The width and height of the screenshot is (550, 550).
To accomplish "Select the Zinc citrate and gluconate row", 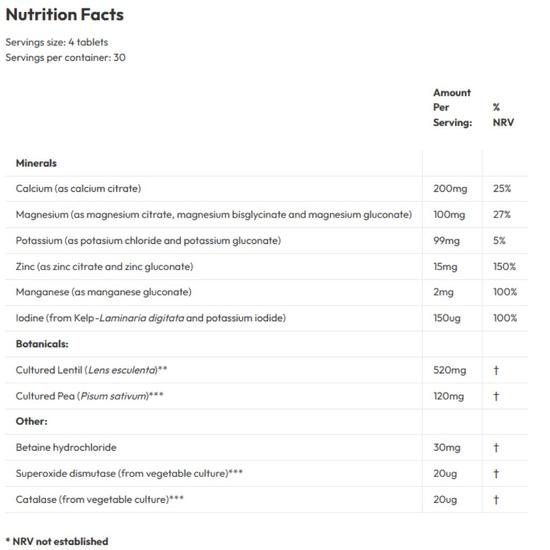I will point(267,267).
